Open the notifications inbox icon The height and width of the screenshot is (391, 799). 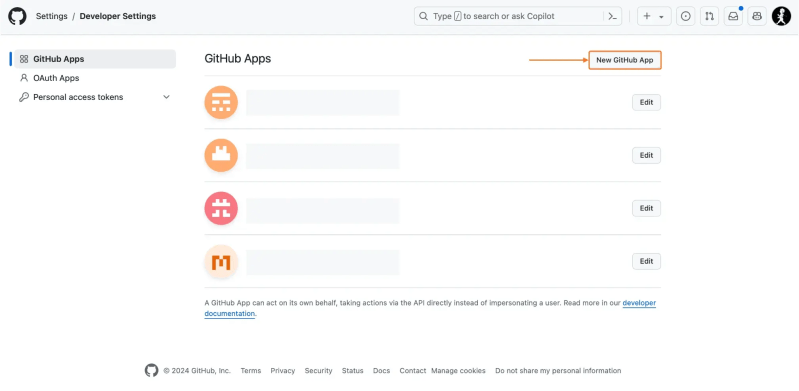[x=733, y=16]
